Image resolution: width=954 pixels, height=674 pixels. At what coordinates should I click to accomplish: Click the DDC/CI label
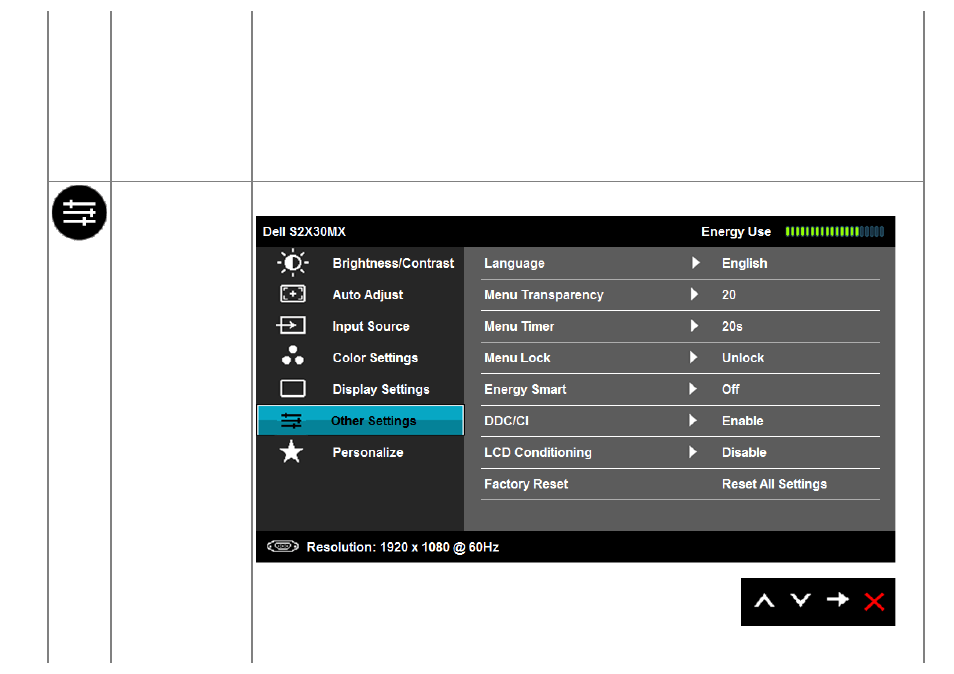point(506,421)
